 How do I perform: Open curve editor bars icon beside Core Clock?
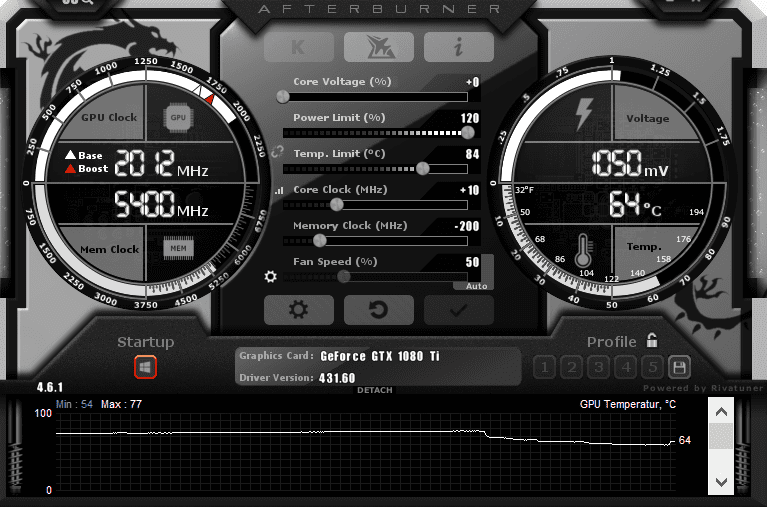tap(279, 190)
